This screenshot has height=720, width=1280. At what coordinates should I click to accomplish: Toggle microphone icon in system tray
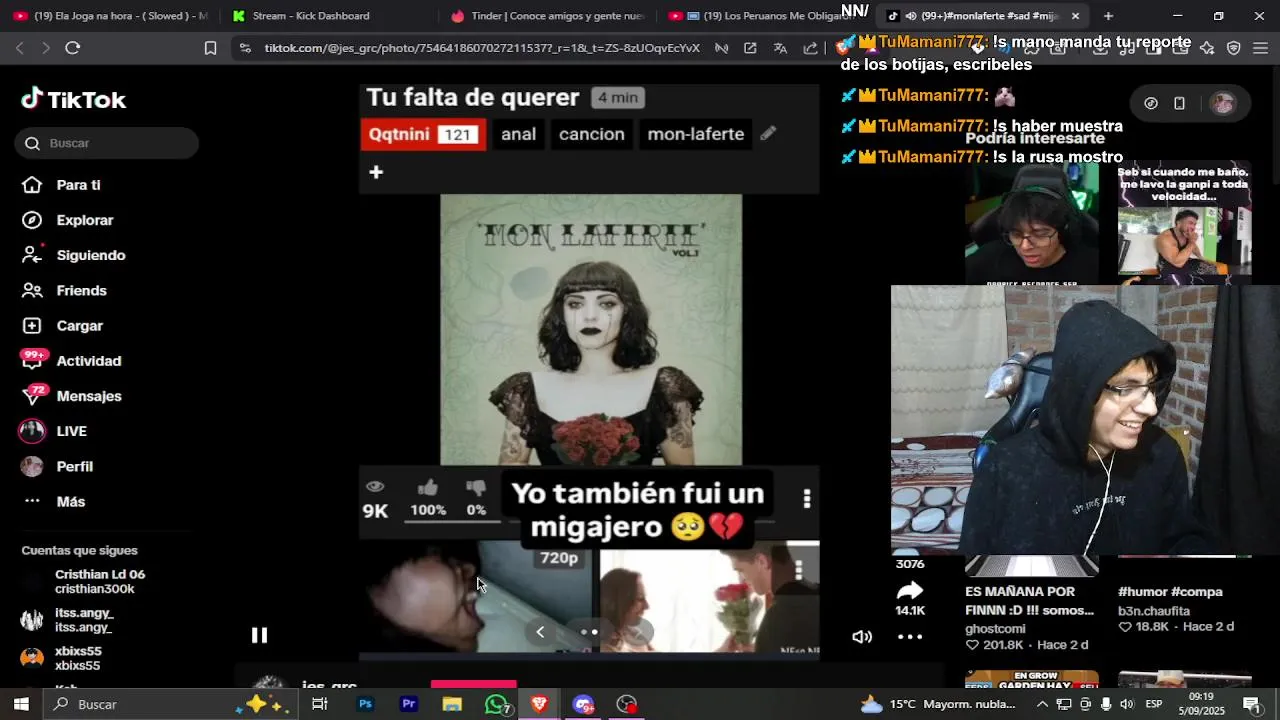[x=1106, y=704]
